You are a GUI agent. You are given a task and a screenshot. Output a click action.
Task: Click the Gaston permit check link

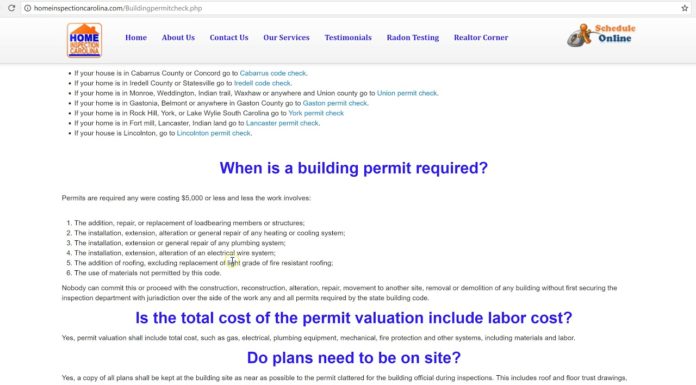[x=335, y=103]
